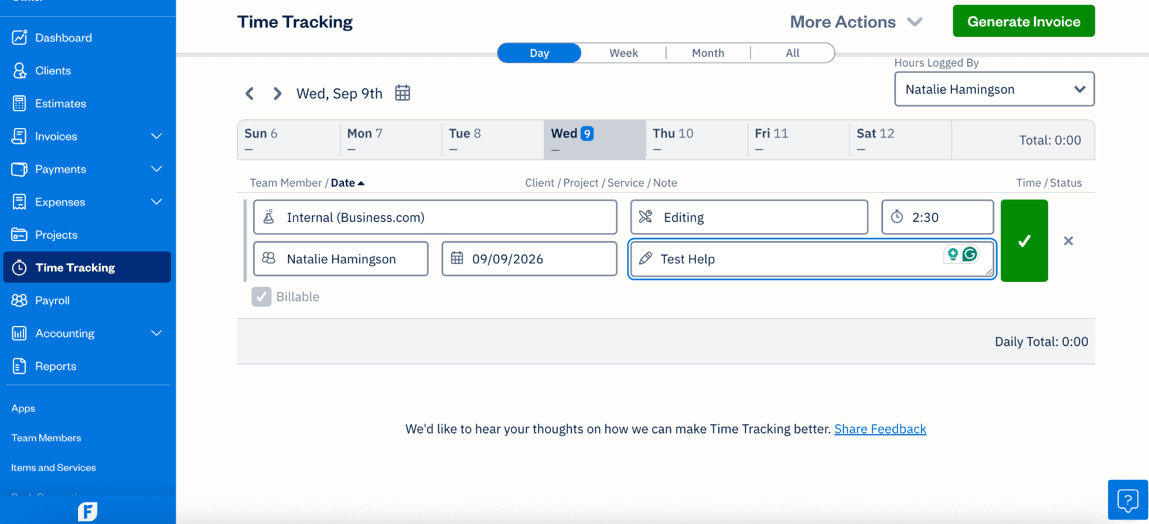The image size is (1149, 524).
Task: Click the Editing service field
Action: pyautogui.click(x=749, y=217)
